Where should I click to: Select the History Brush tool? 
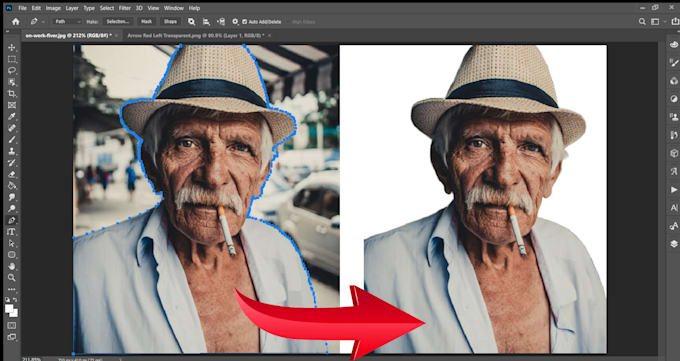pos(12,163)
